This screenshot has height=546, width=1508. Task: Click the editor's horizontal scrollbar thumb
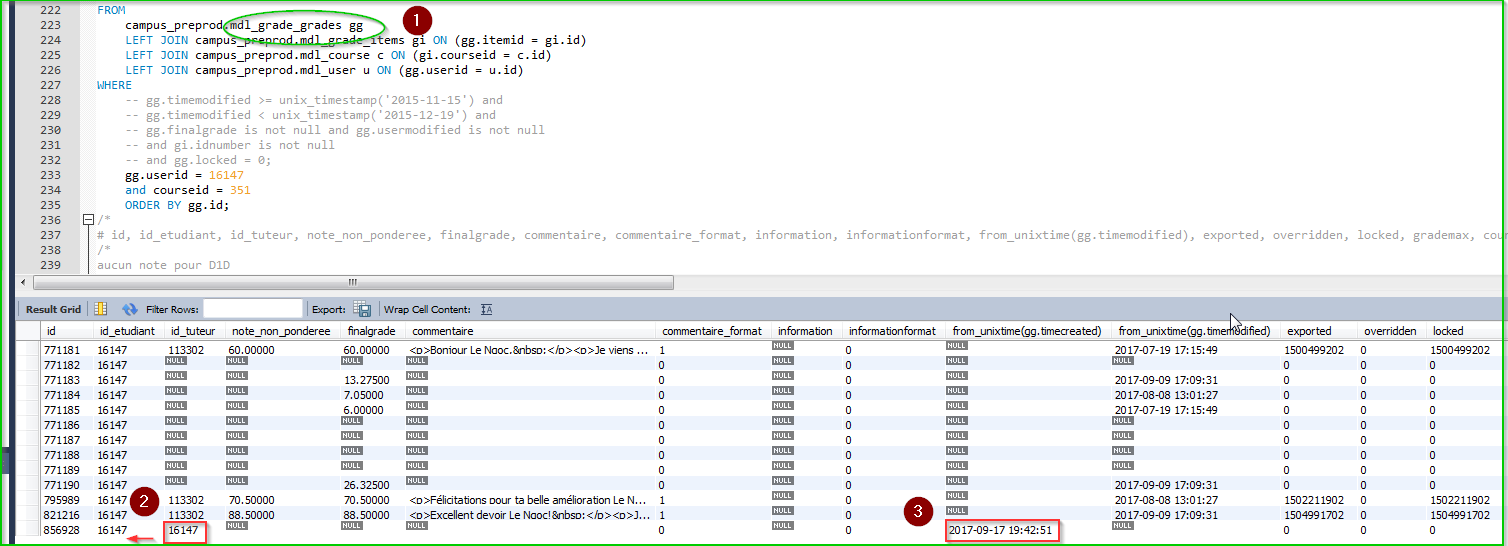point(351,282)
